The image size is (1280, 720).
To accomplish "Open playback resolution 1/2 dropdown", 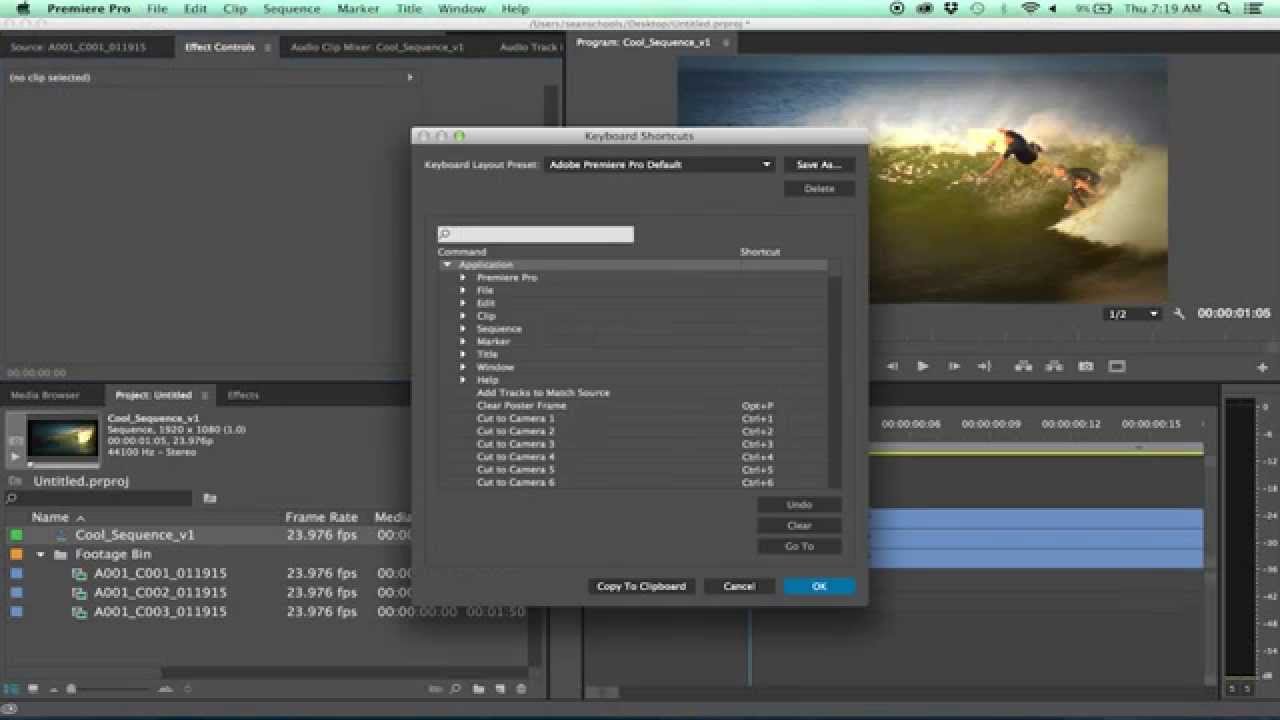I will (1132, 314).
